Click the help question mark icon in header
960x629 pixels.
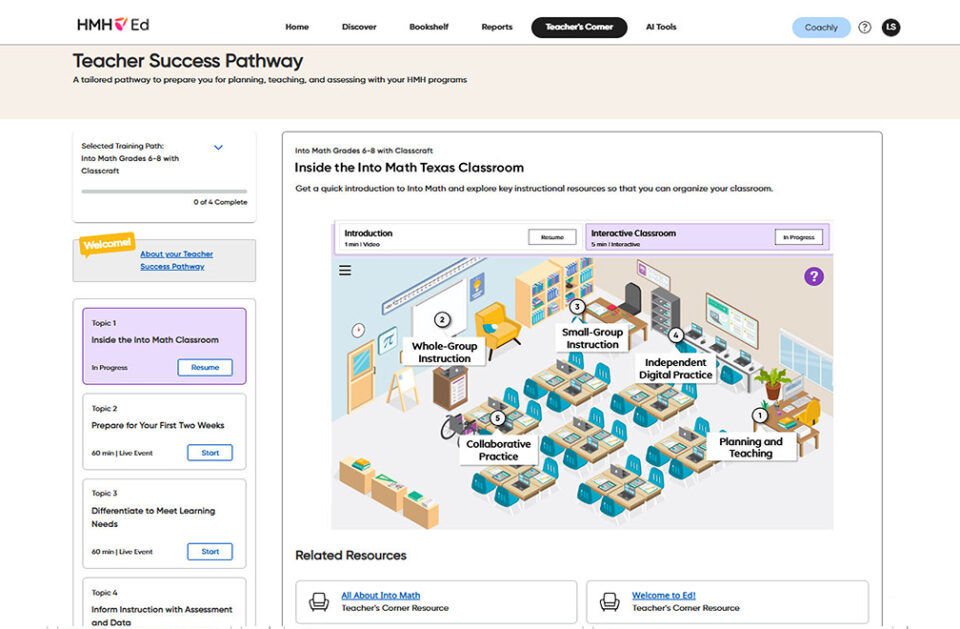pos(864,27)
